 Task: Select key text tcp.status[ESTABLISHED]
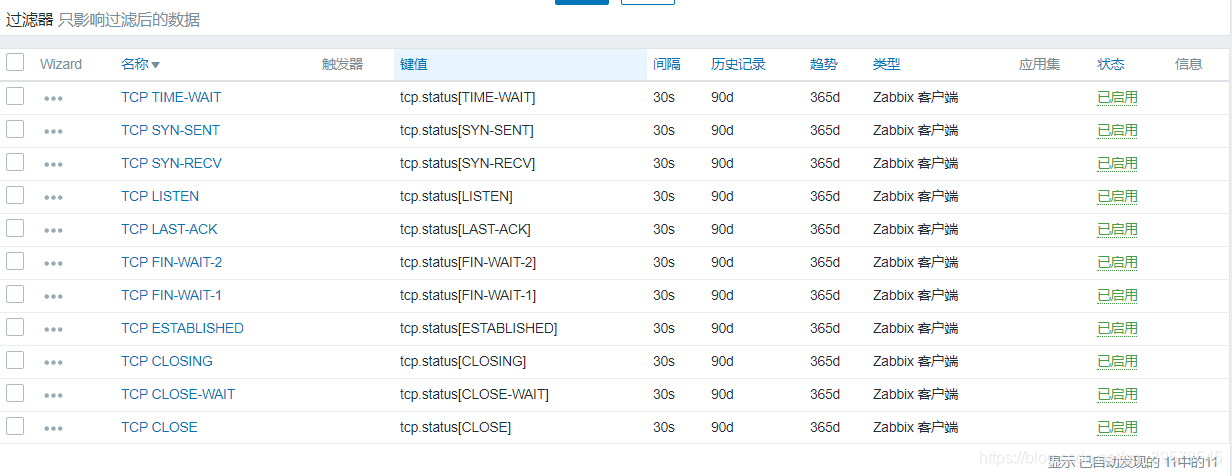coord(479,328)
